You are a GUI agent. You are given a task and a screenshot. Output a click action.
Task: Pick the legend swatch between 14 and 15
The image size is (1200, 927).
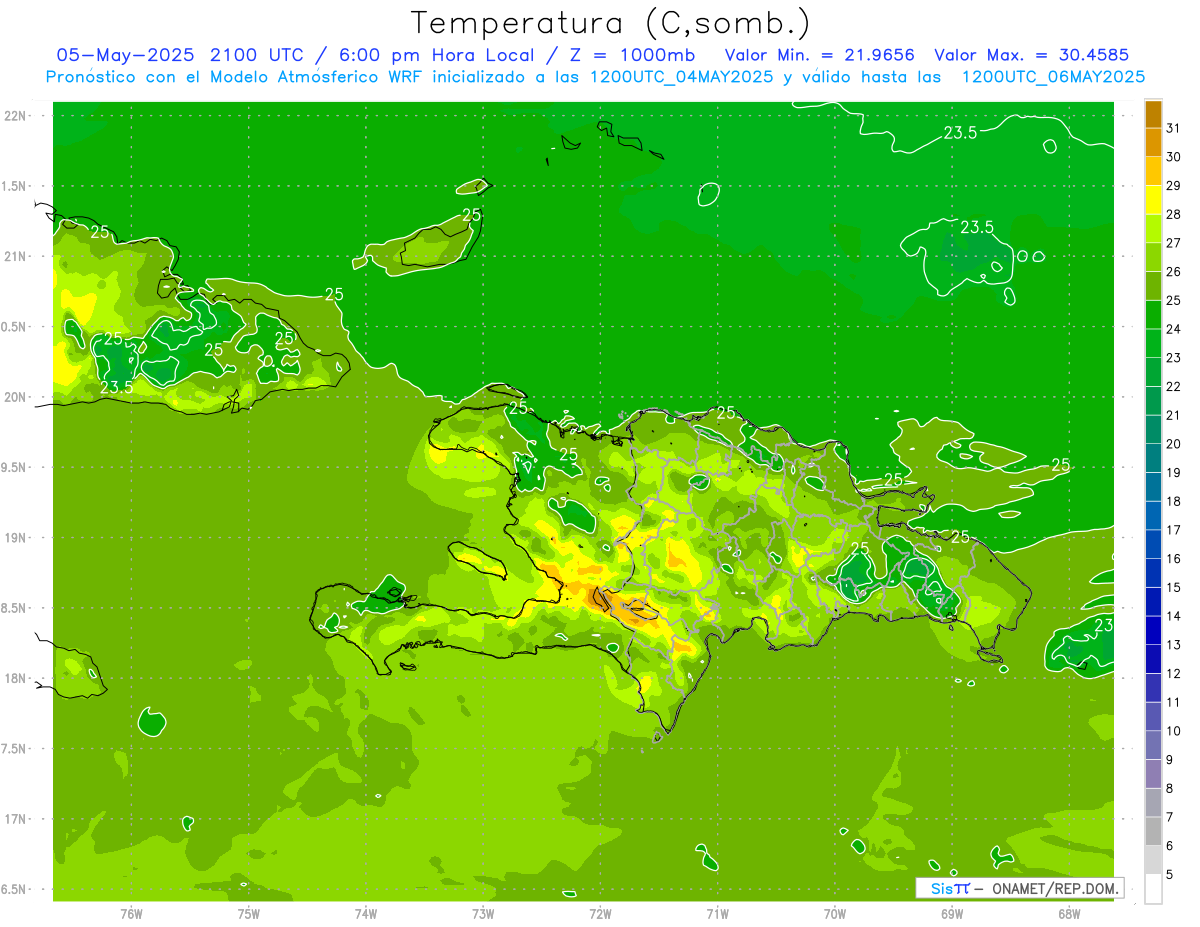tap(1153, 602)
